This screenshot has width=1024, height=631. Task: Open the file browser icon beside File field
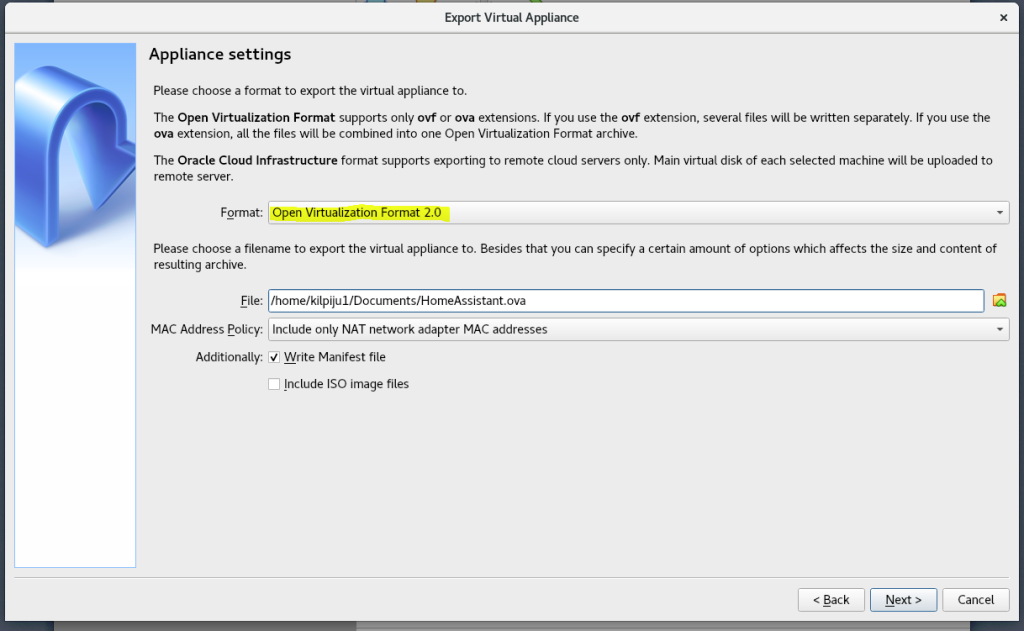click(999, 300)
